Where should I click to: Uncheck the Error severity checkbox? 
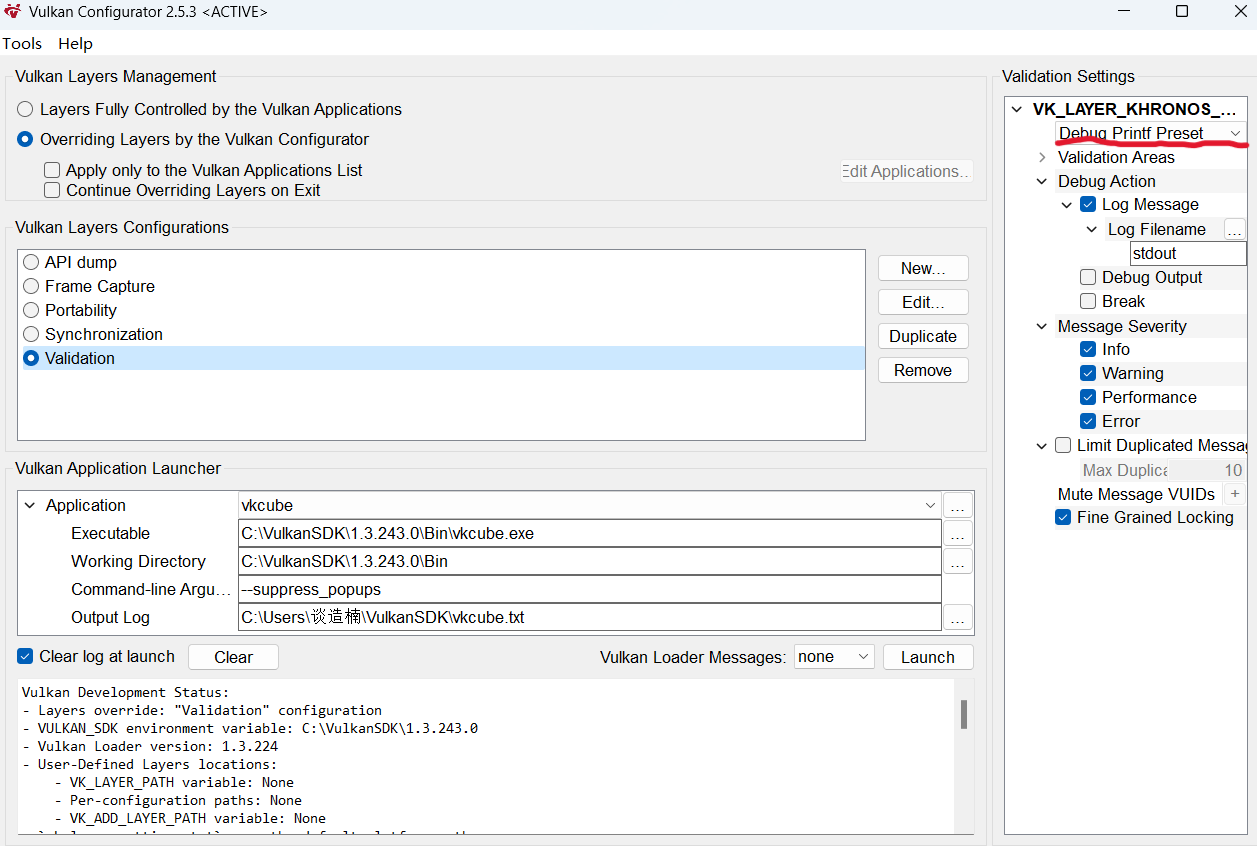(1088, 421)
